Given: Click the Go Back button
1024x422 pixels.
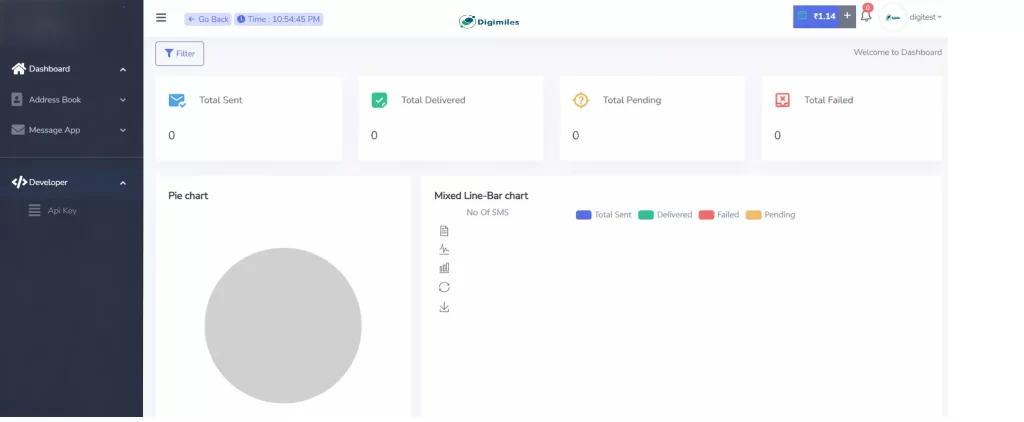Looking at the screenshot, I should point(208,19).
